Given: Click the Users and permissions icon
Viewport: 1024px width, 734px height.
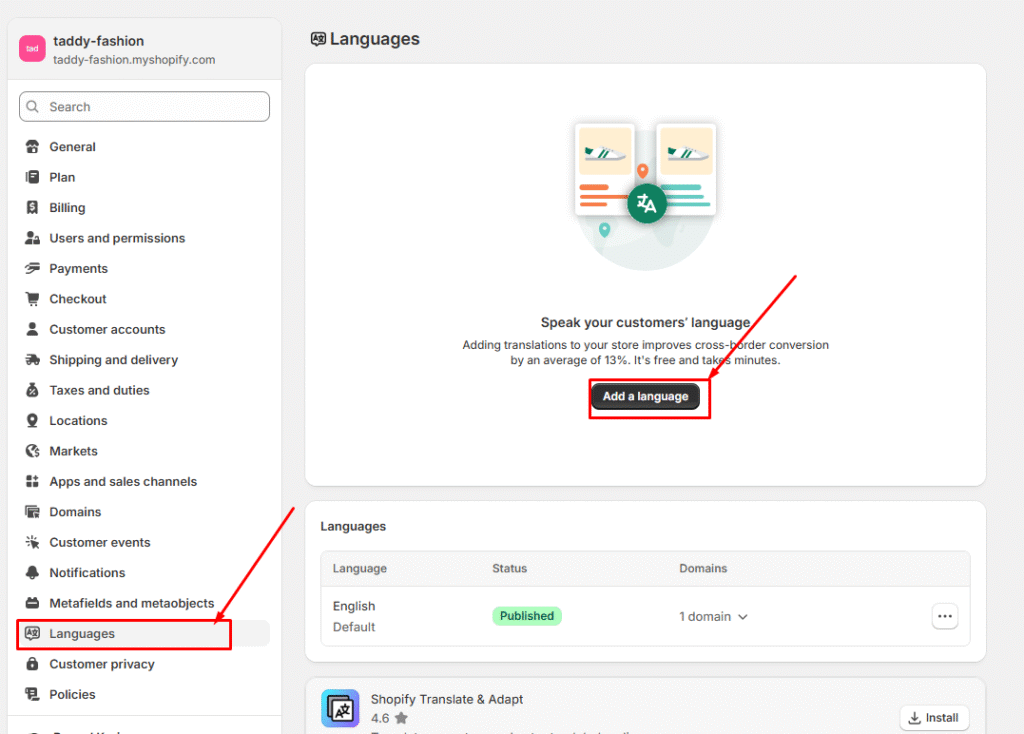Looking at the screenshot, I should point(32,238).
